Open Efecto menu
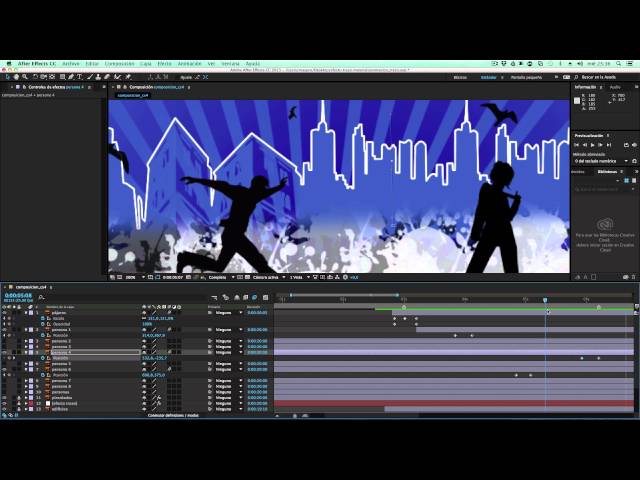This screenshot has width=640, height=480. coord(164,64)
